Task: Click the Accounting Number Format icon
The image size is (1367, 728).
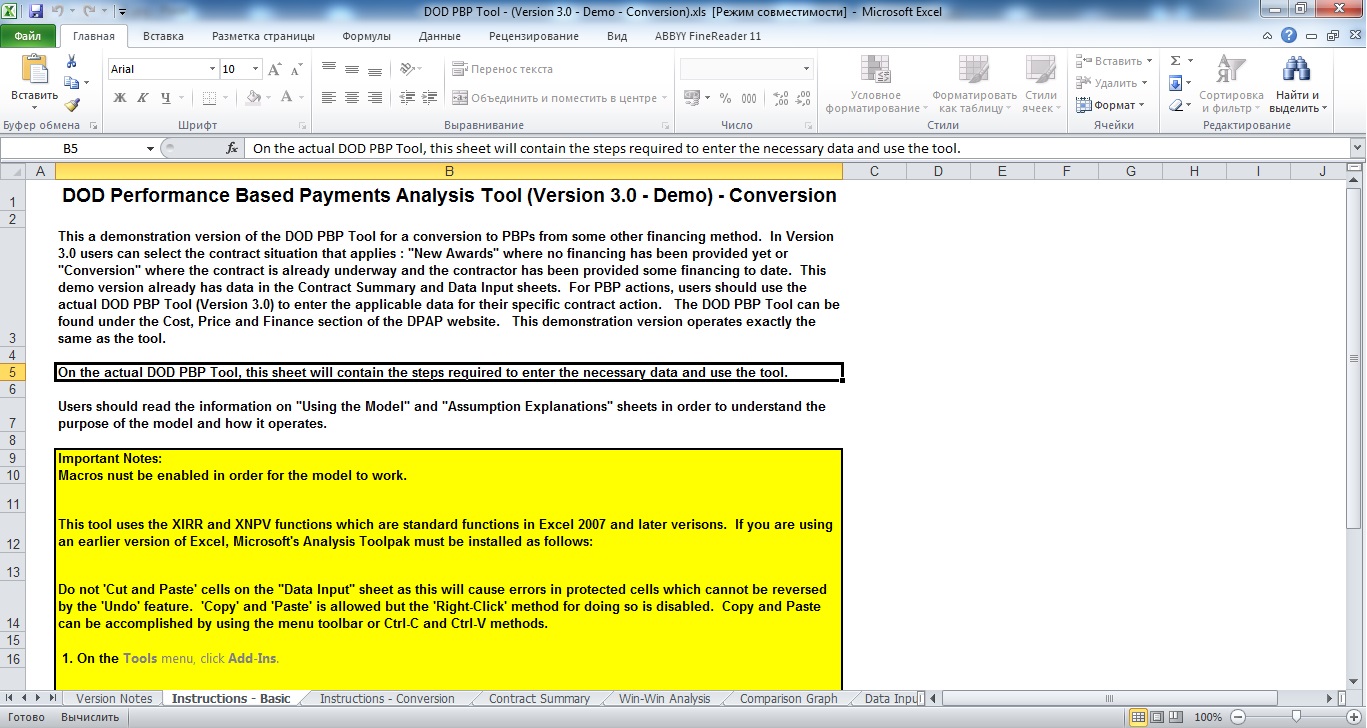Action: pos(691,98)
